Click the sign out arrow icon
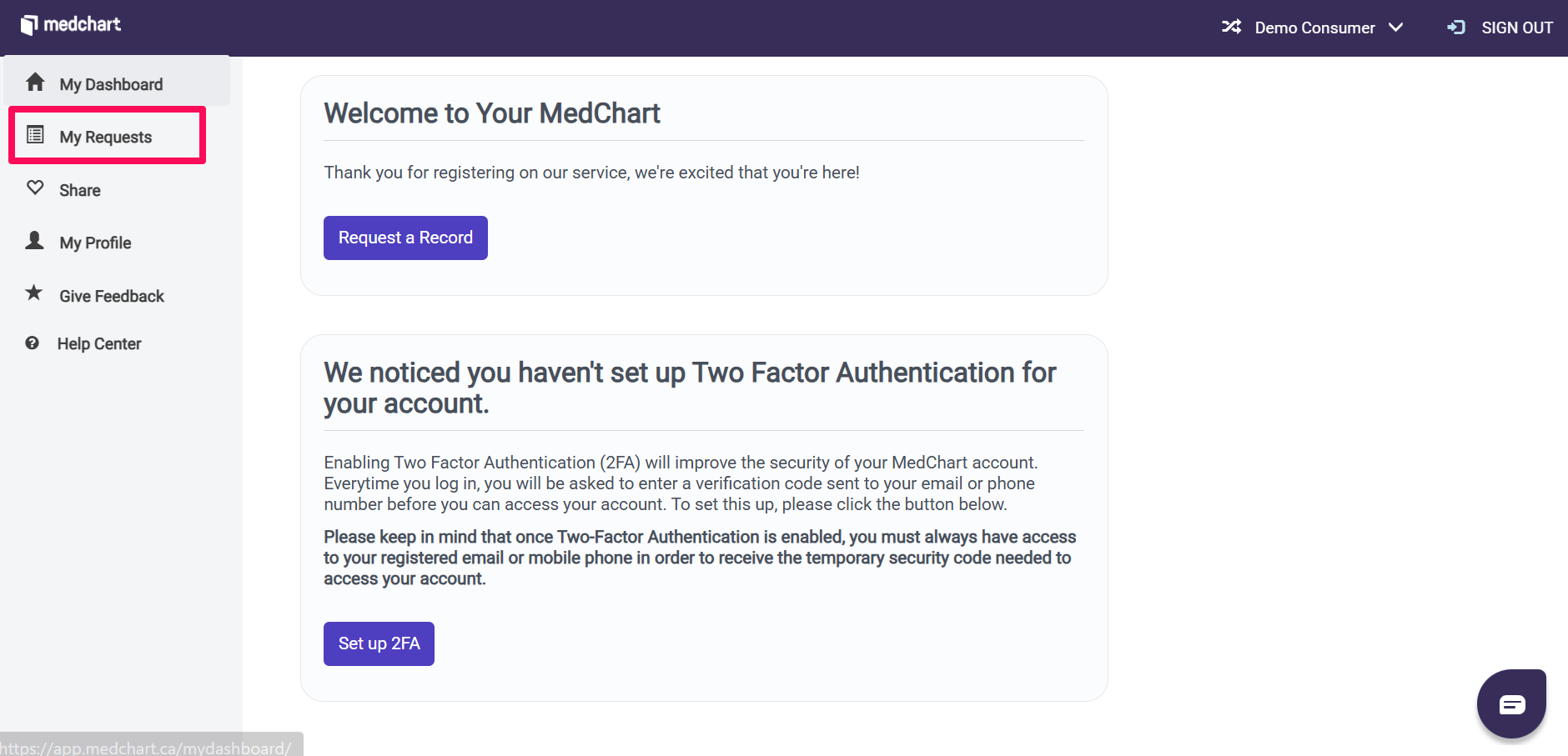The height and width of the screenshot is (756, 1568). coord(1456,28)
